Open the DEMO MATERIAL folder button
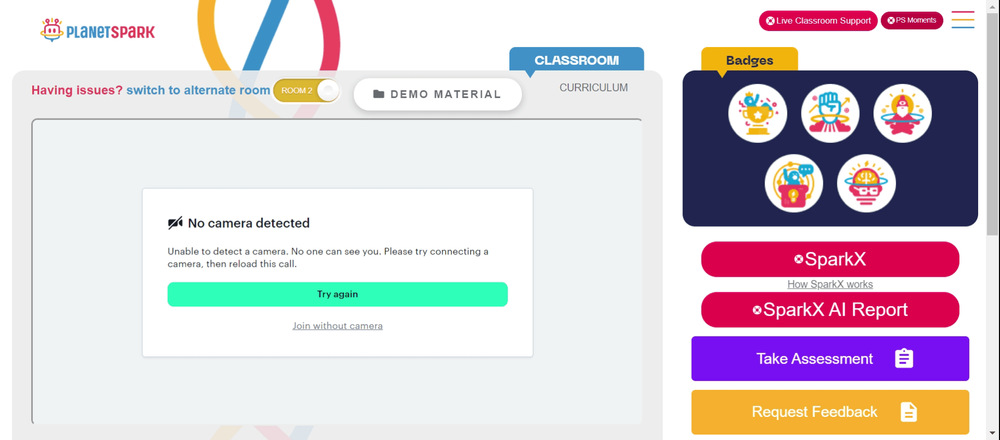1000x440 pixels. [438, 94]
